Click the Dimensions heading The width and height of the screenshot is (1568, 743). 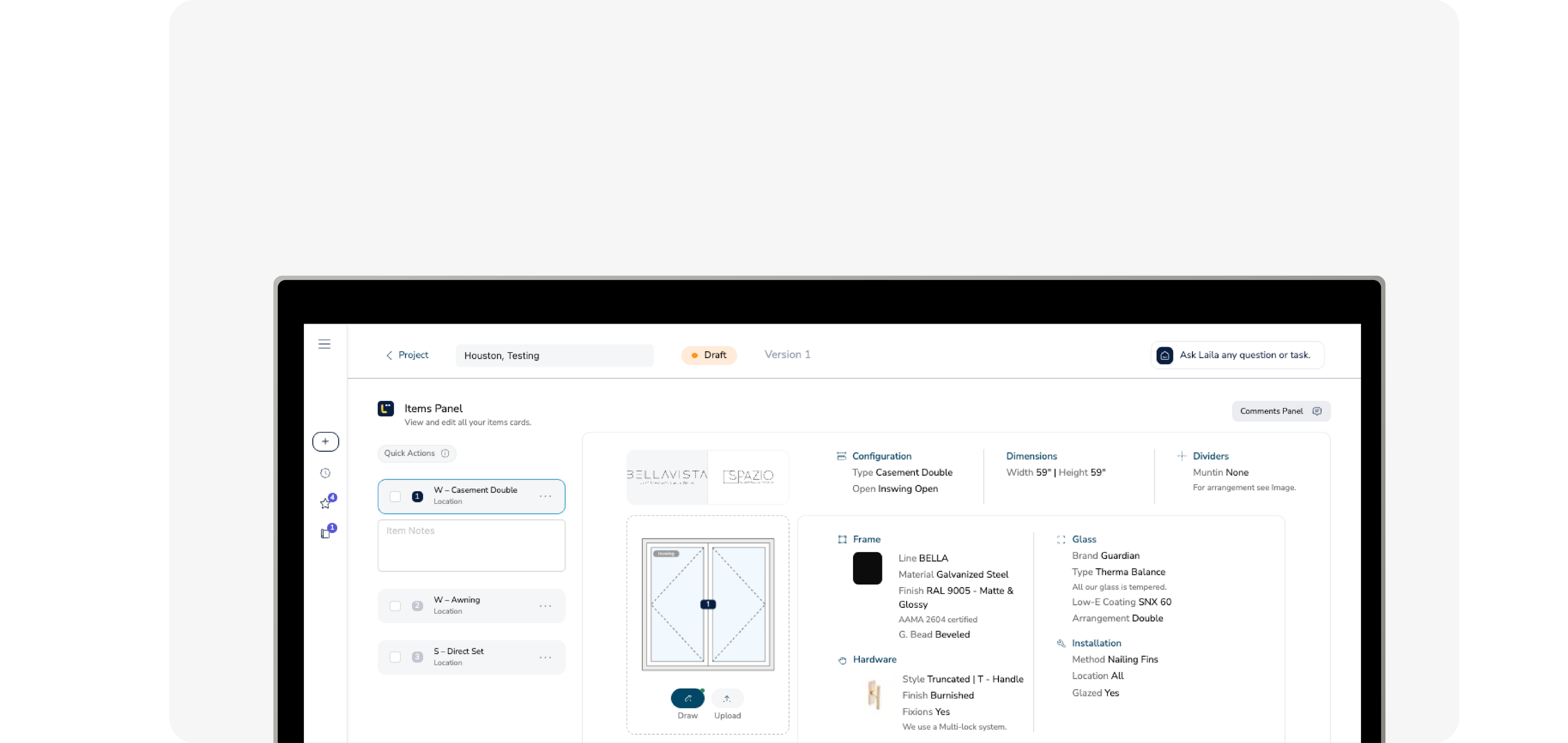1031,456
